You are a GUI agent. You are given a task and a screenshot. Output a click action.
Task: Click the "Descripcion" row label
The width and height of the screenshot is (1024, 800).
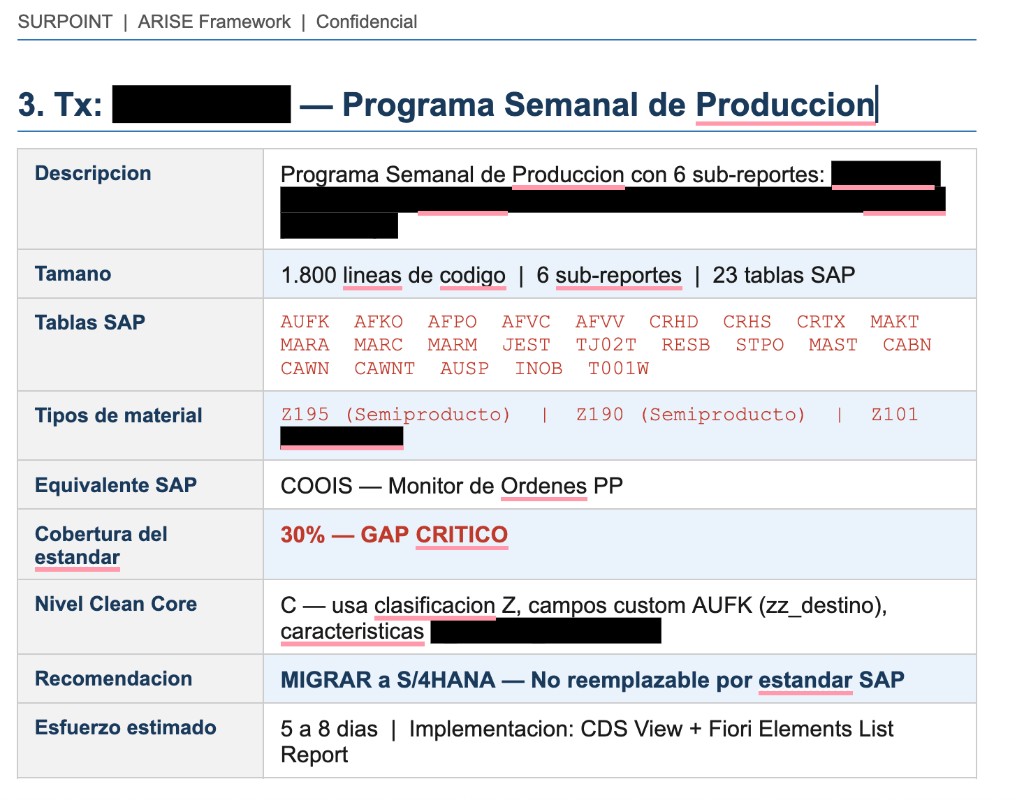pos(92,172)
